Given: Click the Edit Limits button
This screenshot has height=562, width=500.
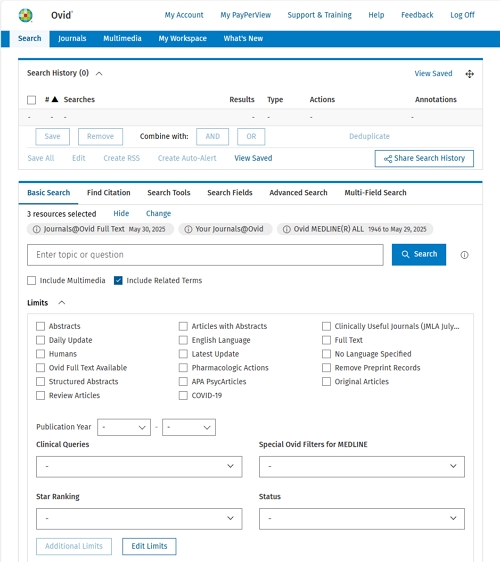Looking at the screenshot, I should (x=149, y=546).
